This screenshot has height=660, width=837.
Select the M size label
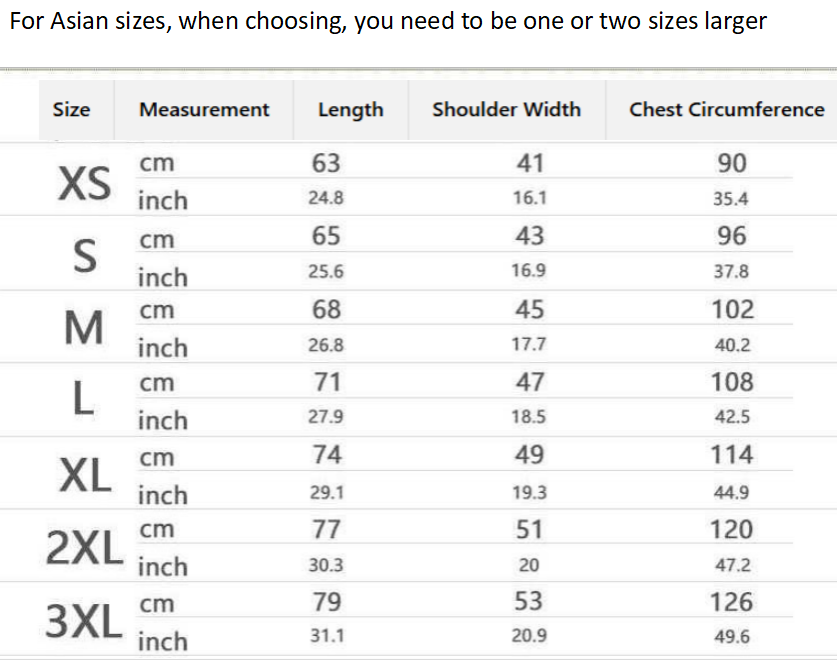pos(84,328)
